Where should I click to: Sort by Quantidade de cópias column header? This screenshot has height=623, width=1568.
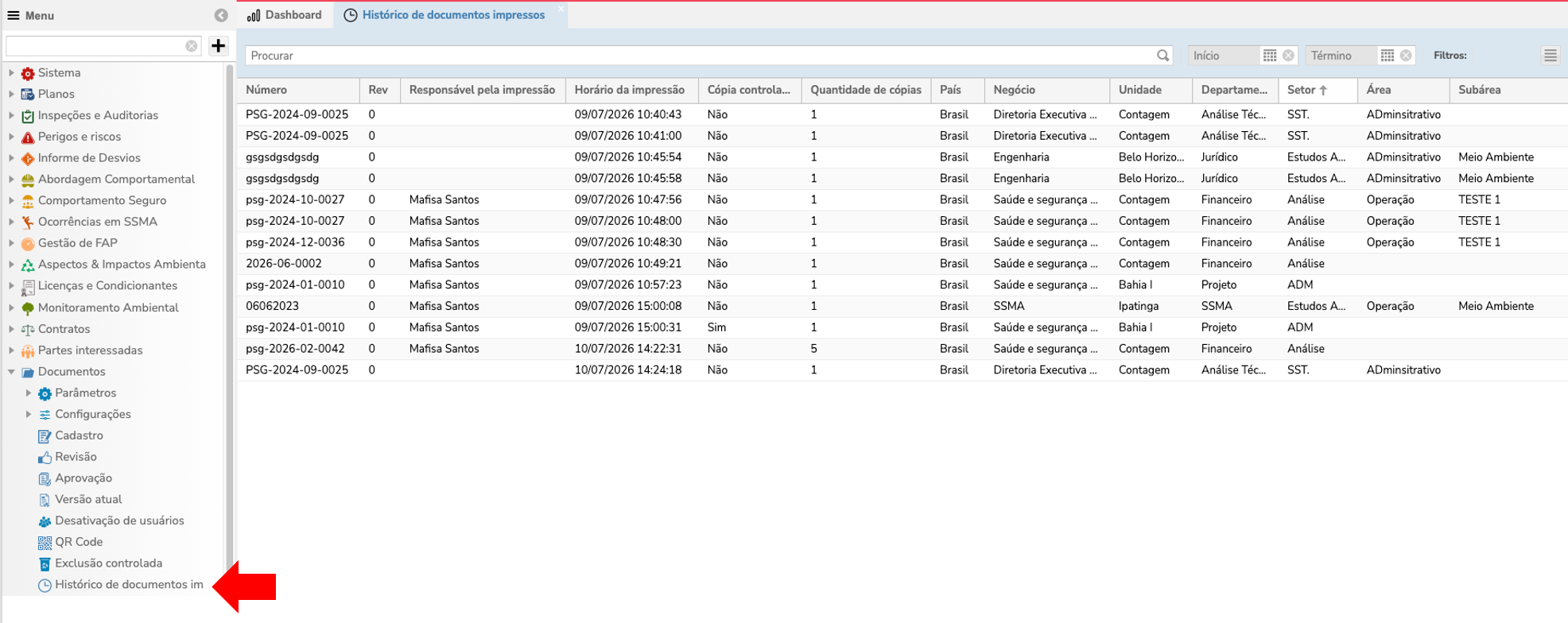[x=866, y=90]
